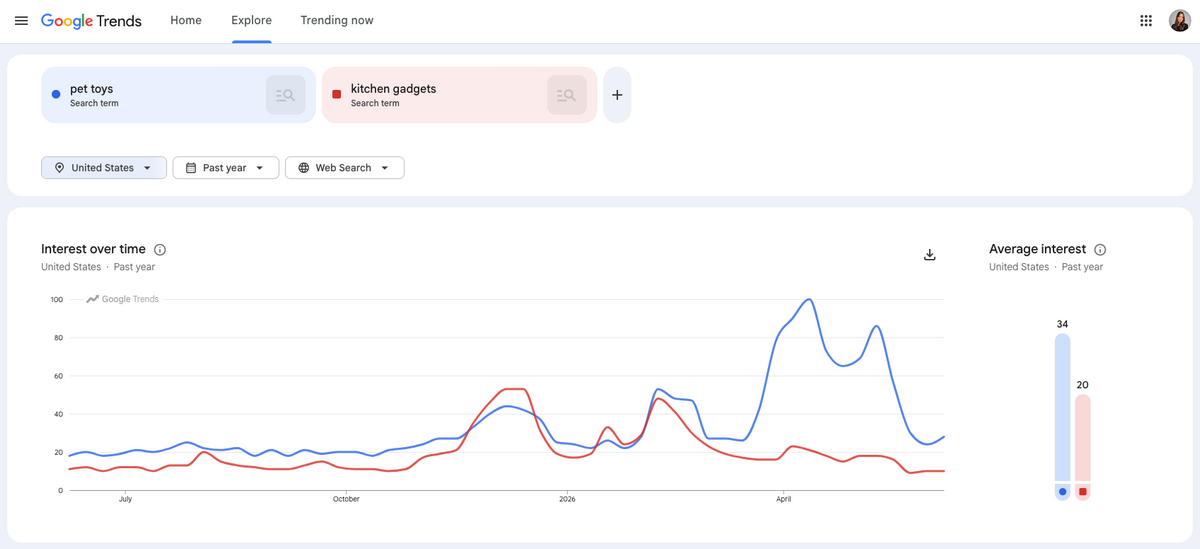Show info for Average interest
1200x549 pixels.
1100,250
